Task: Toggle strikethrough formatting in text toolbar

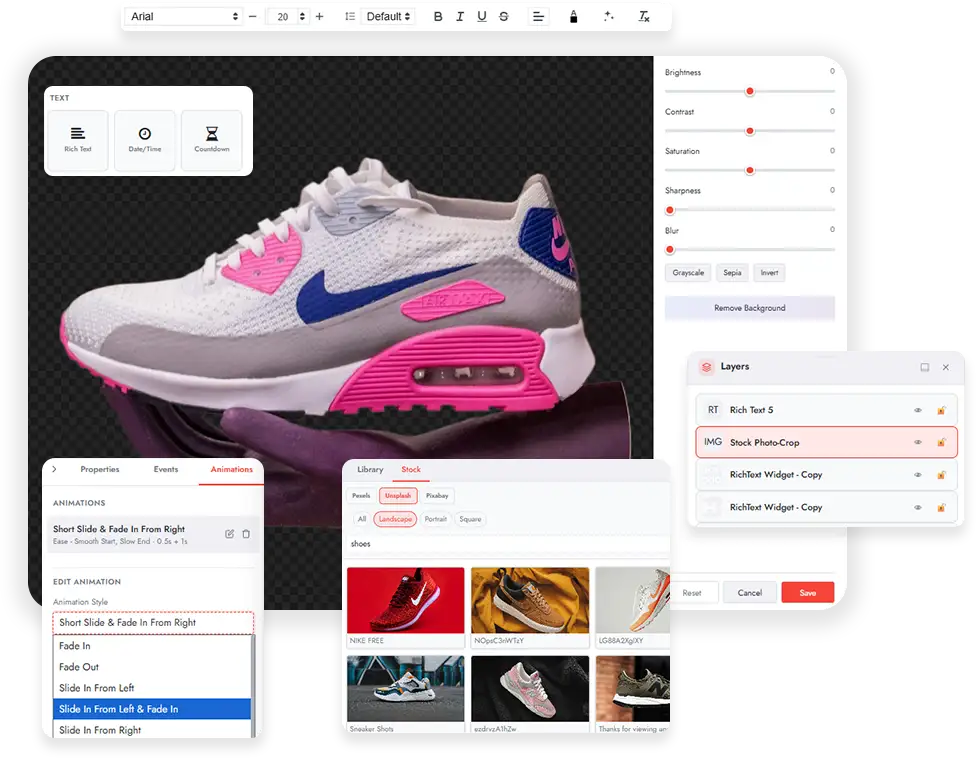Action: point(504,17)
